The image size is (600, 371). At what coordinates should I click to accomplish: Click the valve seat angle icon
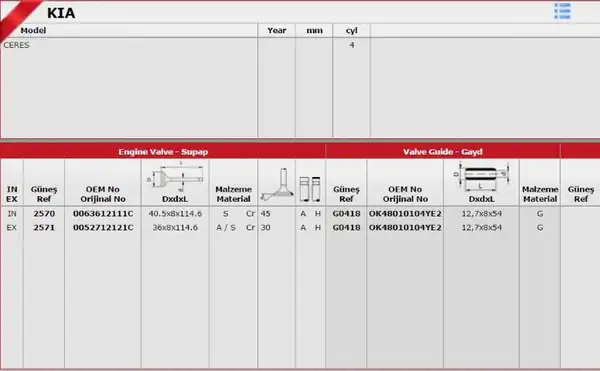[277, 184]
